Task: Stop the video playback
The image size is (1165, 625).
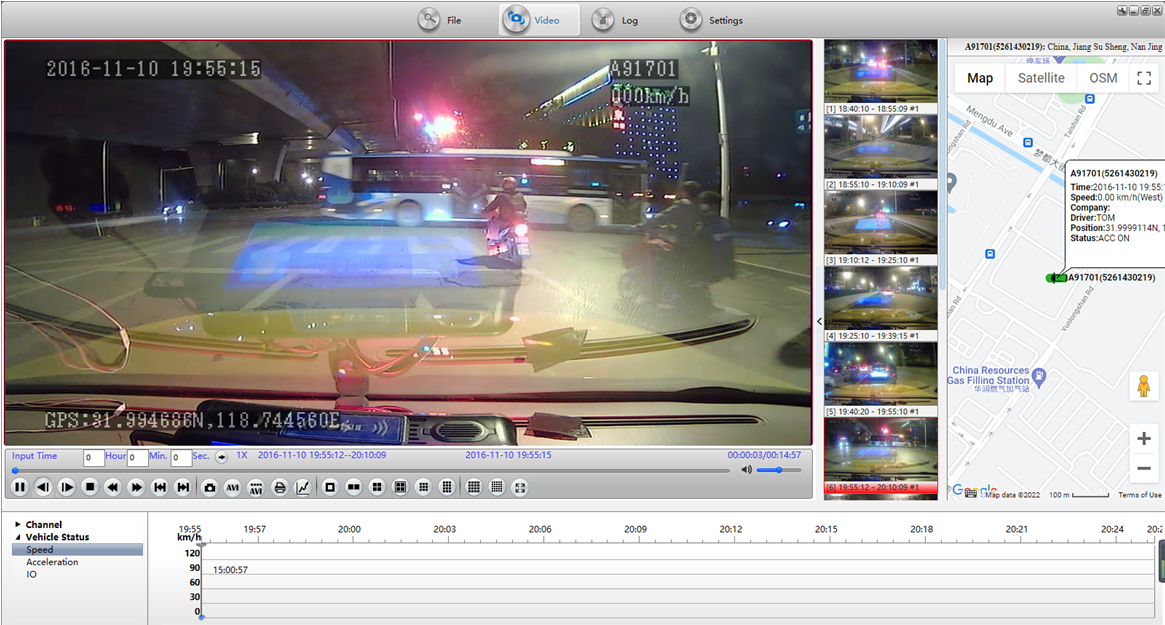Action: (x=90, y=488)
